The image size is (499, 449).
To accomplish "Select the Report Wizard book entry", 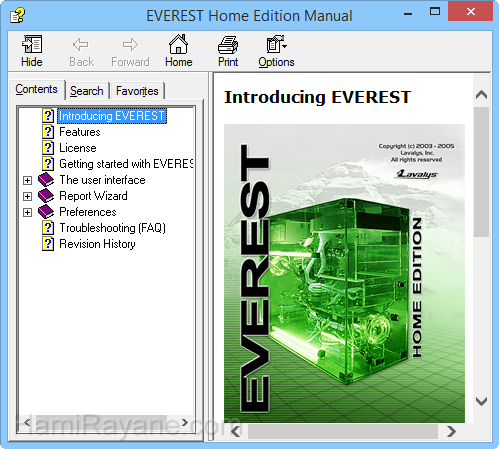I will click(x=93, y=196).
